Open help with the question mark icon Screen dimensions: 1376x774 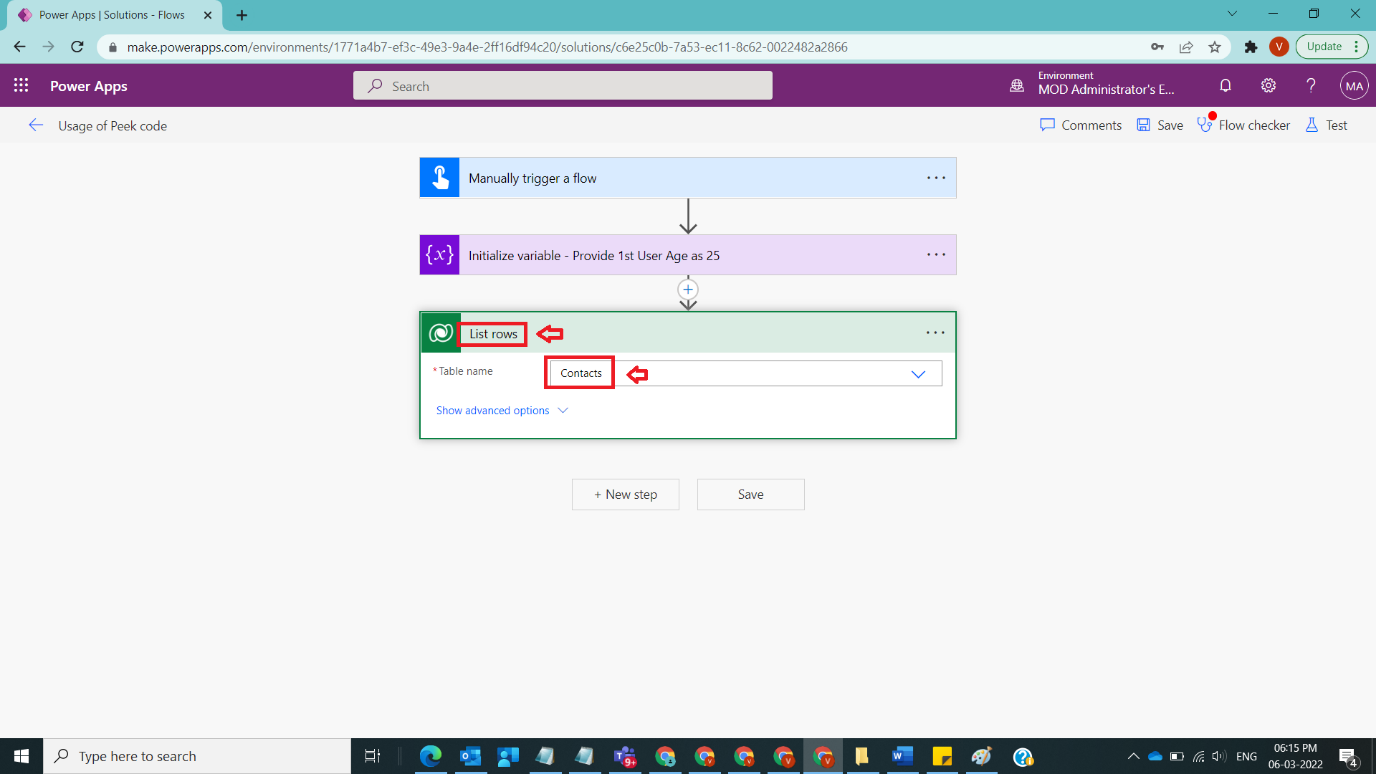(x=1311, y=86)
